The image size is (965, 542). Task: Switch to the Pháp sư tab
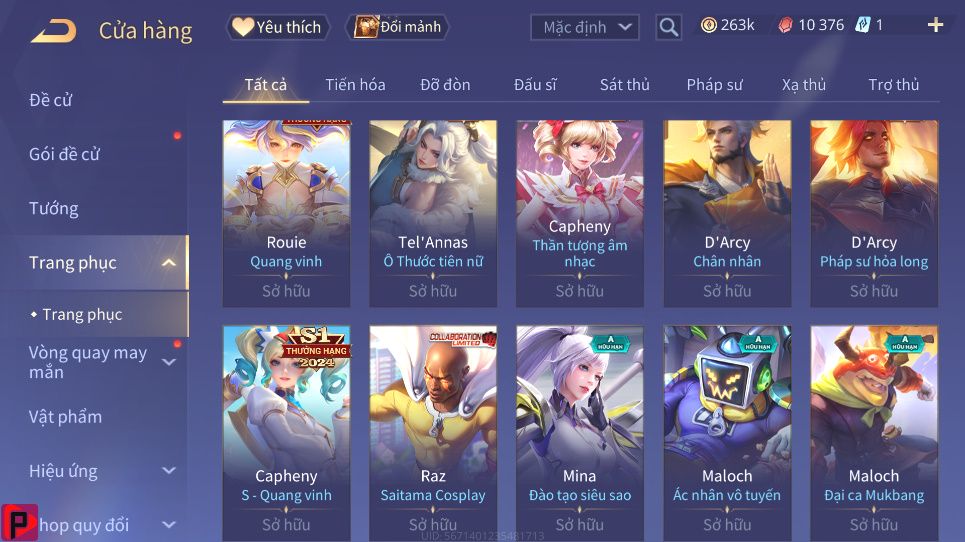coord(715,85)
